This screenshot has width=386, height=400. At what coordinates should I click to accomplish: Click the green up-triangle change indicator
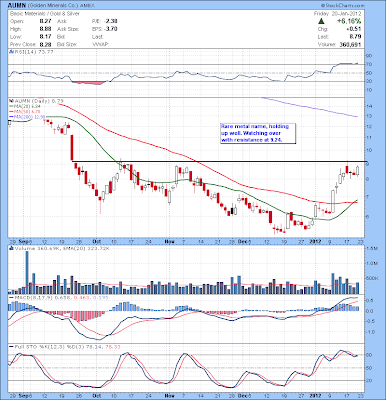coord(321,21)
